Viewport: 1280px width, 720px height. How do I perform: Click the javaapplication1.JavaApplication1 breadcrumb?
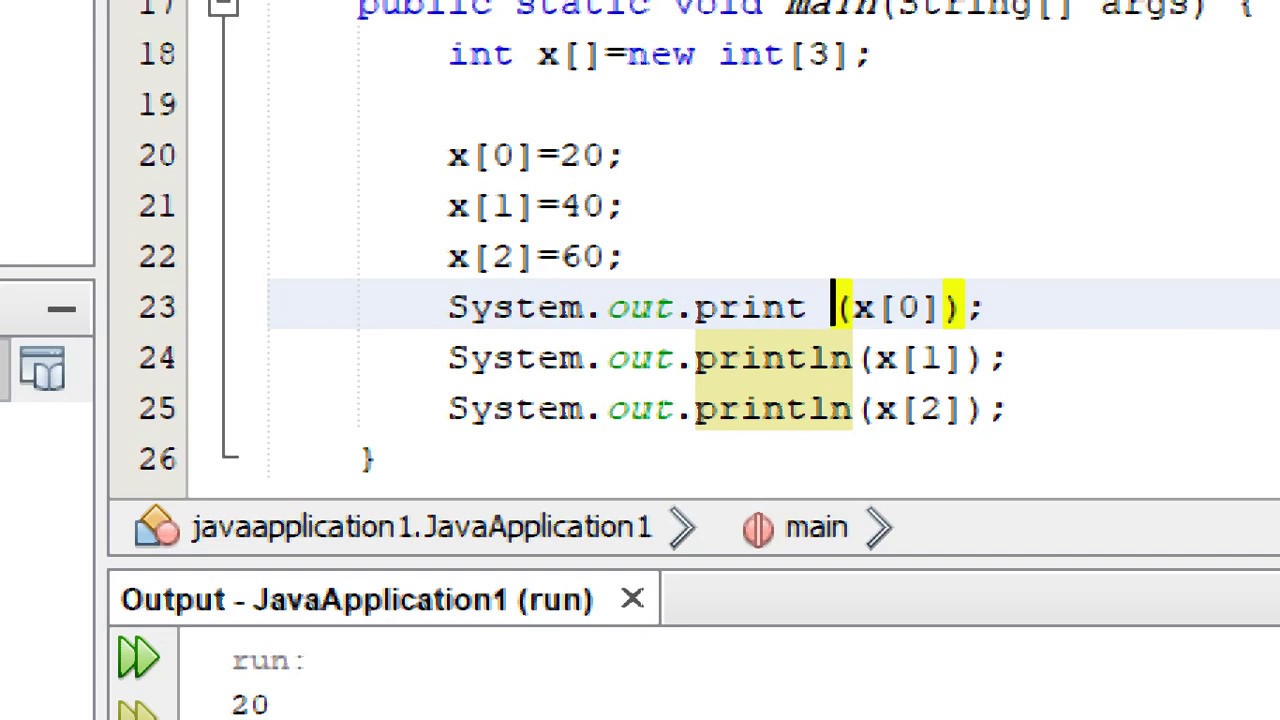pyautogui.click(x=421, y=527)
